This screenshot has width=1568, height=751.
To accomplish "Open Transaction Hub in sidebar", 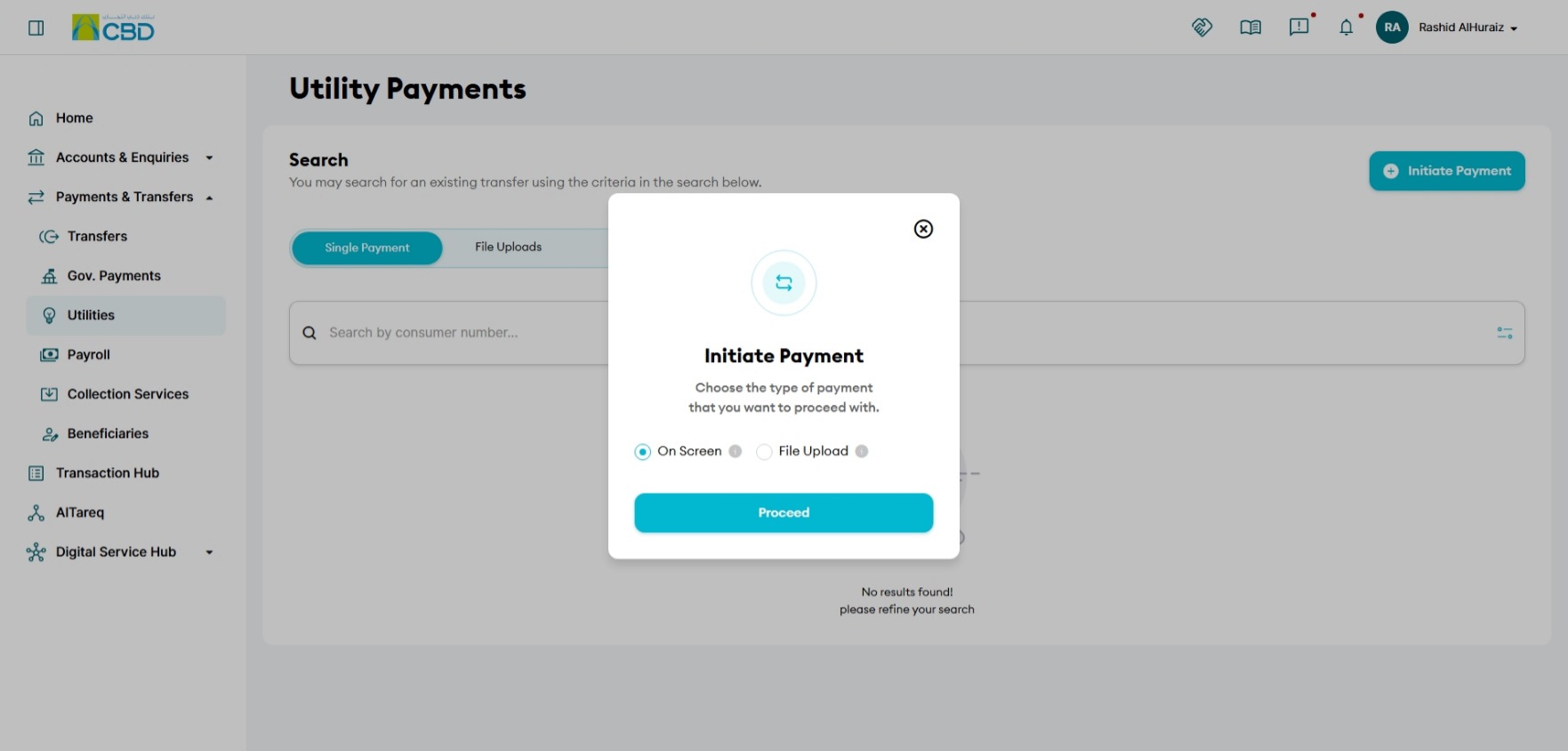I will (x=107, y=473).
